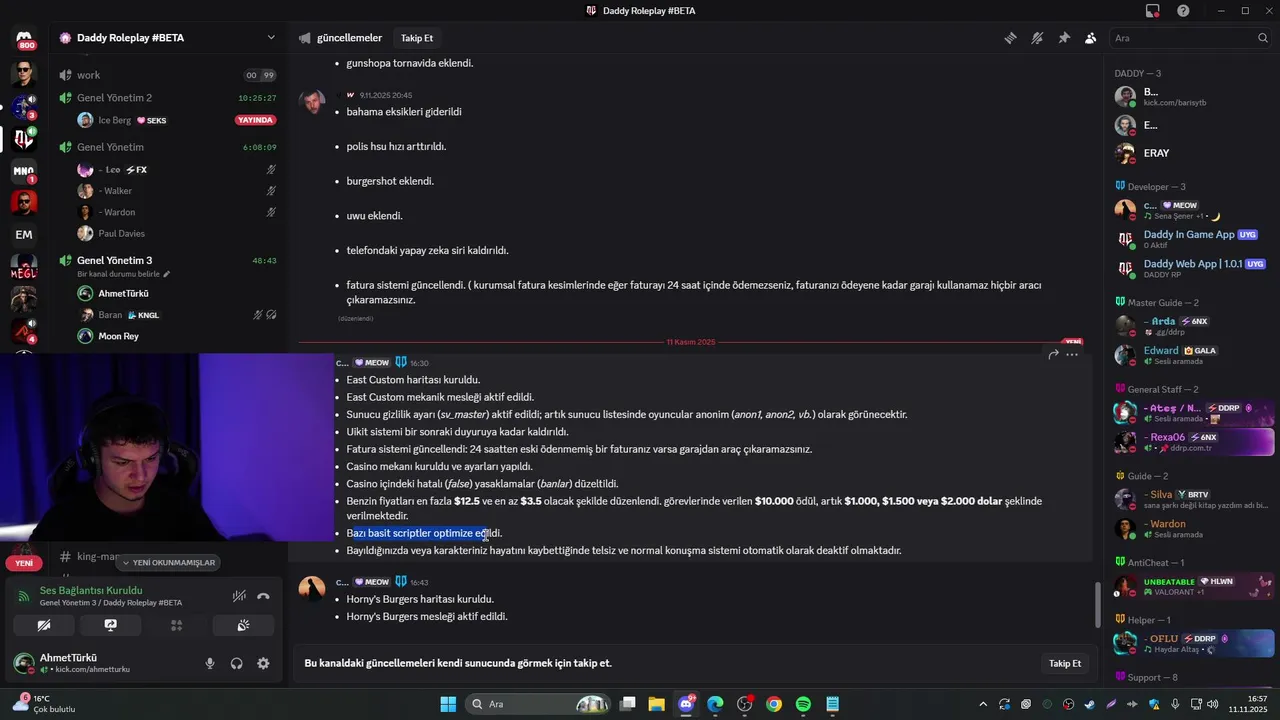
Task: Disconnect from the Genel Yönetim 3 voice call
Action: tap(263, 596)
